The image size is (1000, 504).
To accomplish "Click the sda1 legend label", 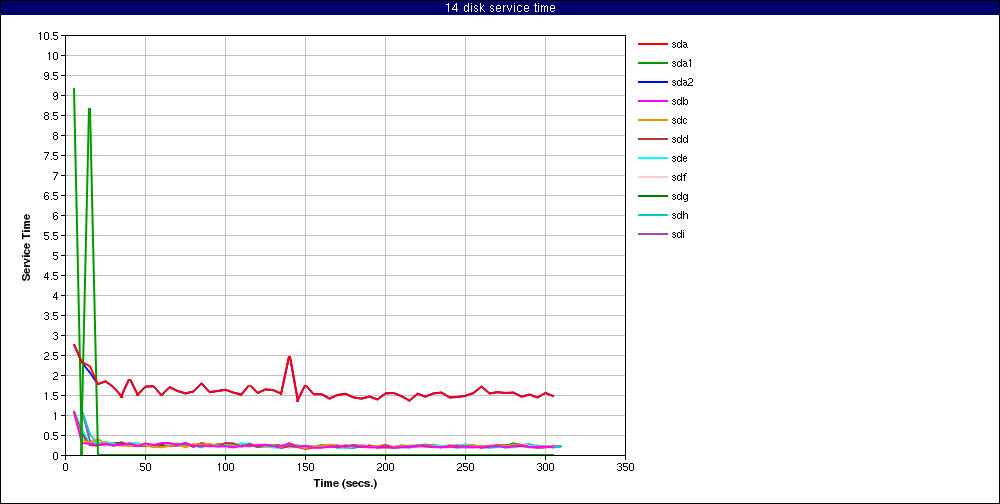I will pyautogui.click(x=682, y=64).
